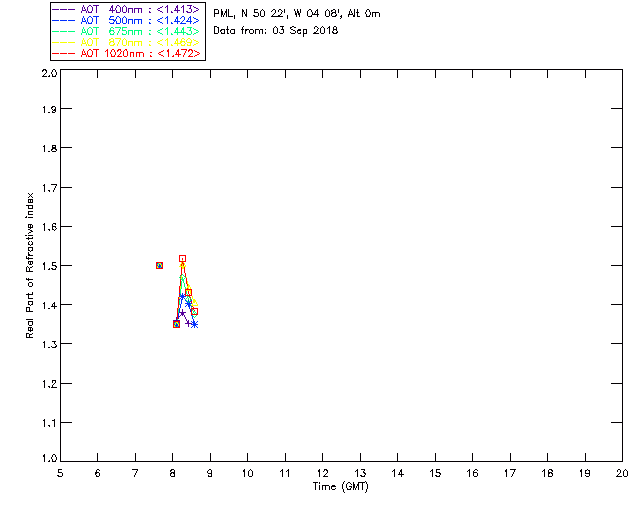This screenshot has width=640, height=512.
Task: Click the AOT 500nm legend entry
Action: point(126,20)
